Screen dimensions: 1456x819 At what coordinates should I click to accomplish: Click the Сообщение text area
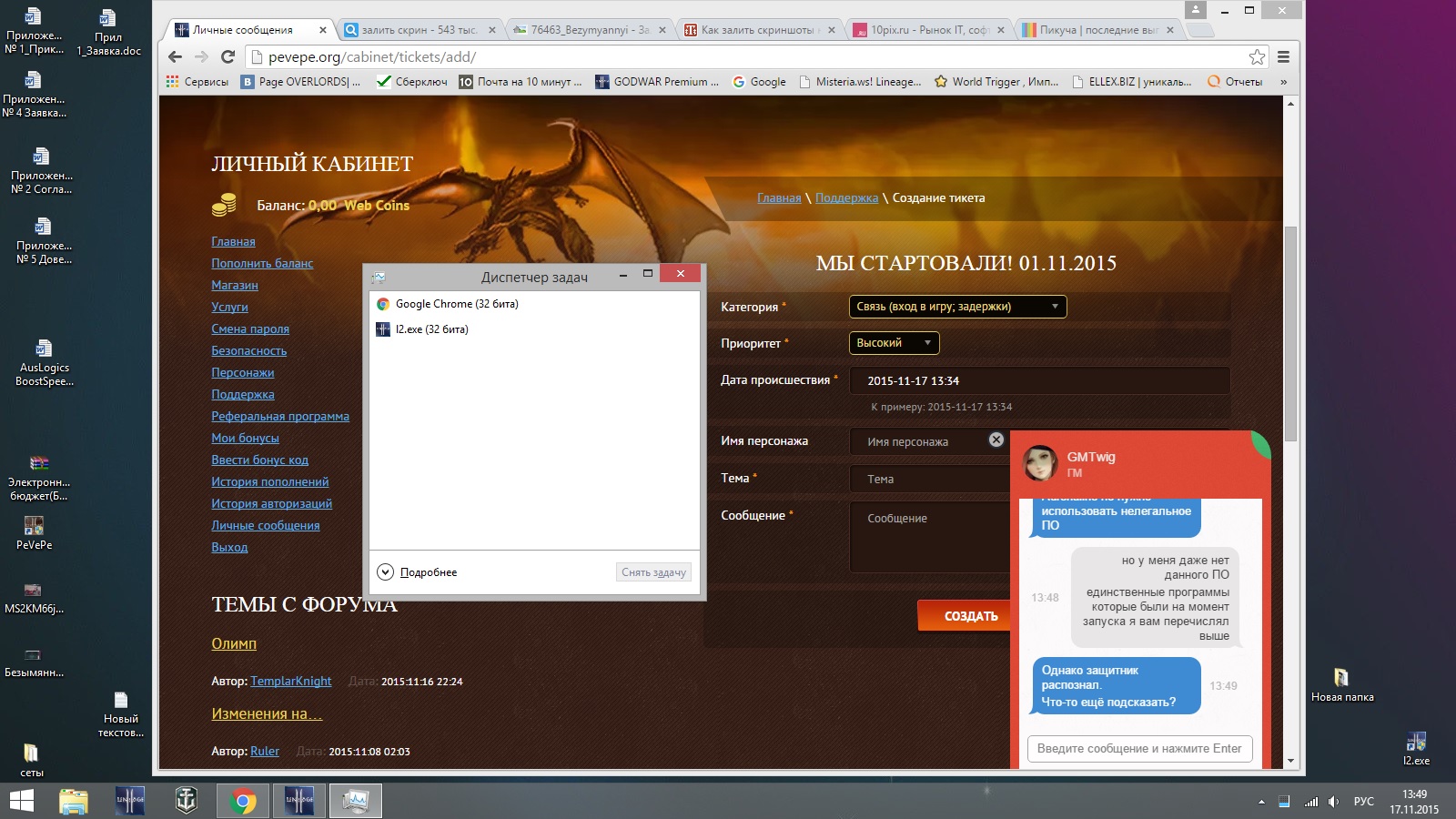coord(930,537)
